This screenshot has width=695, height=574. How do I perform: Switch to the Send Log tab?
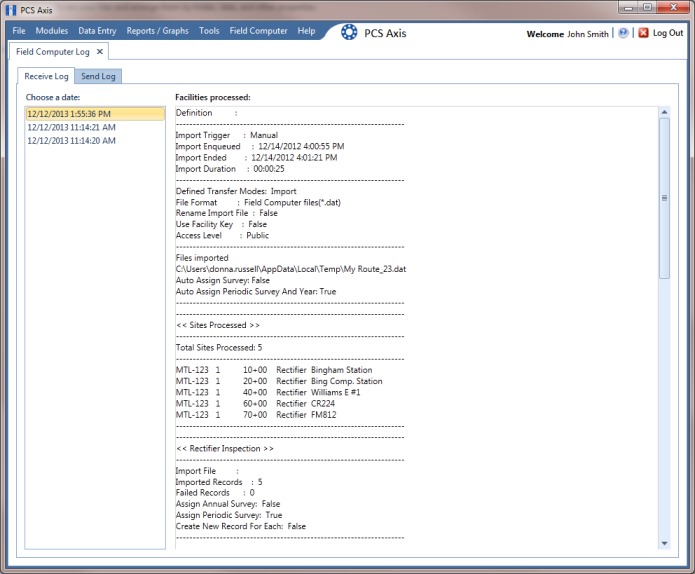(x=98, y=76)
